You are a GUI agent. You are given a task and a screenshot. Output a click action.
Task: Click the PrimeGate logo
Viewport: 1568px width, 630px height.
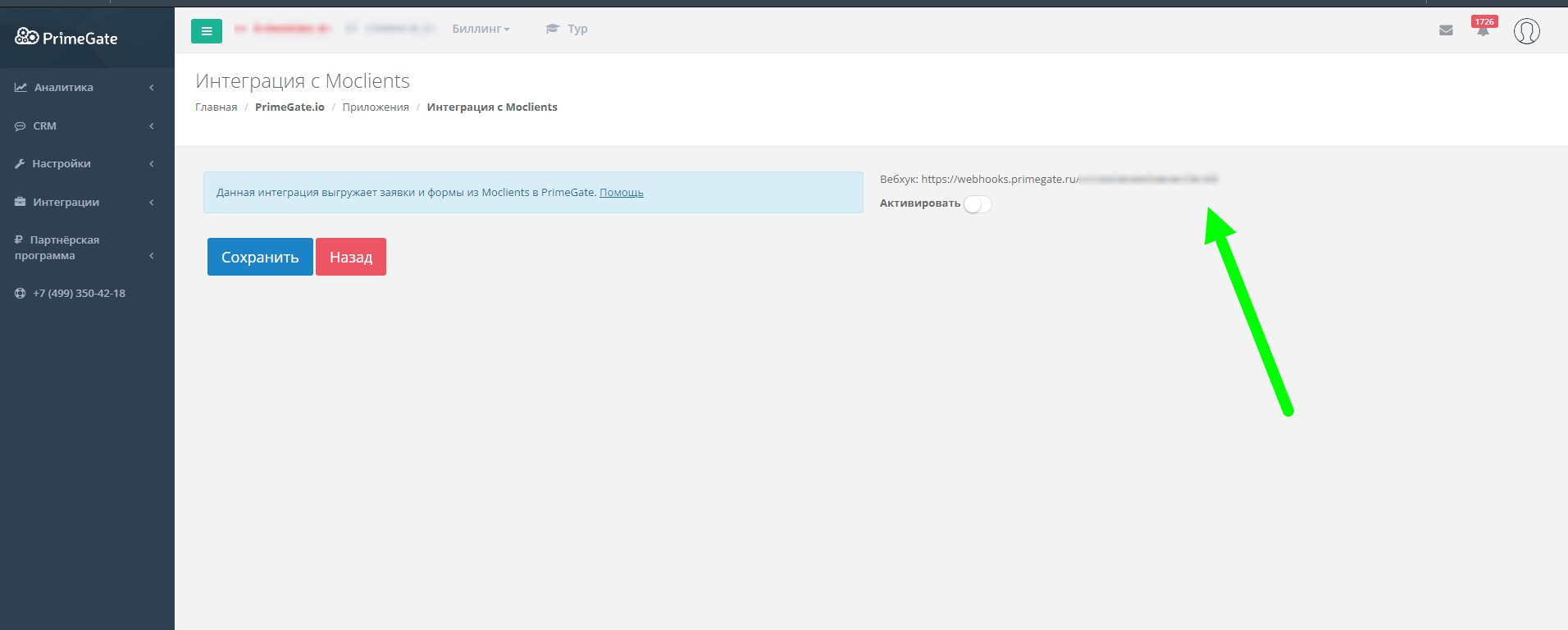[66, 37]
